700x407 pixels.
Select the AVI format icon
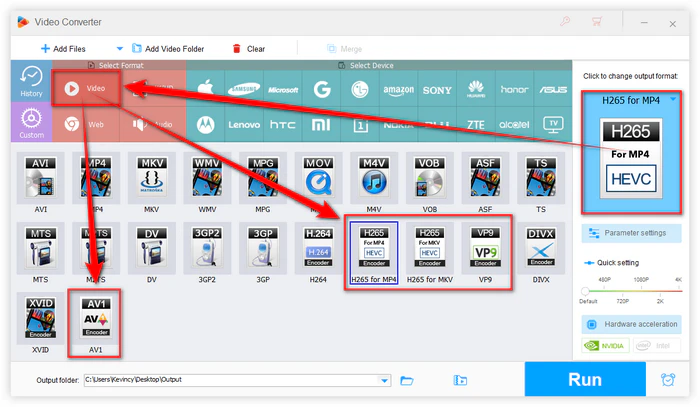pos(41,178)
